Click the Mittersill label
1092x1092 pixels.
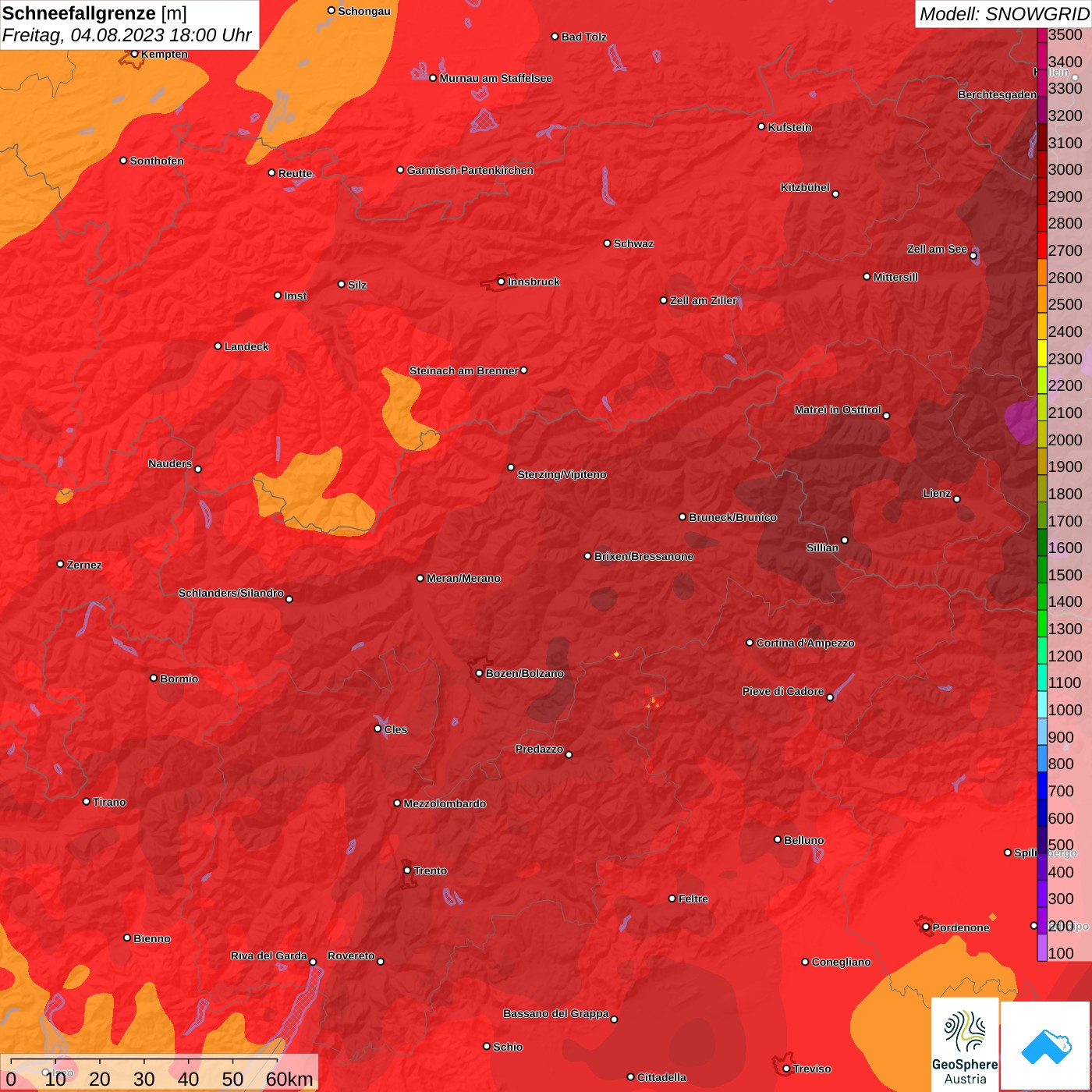pyautogui.click(x=895, y=277)
